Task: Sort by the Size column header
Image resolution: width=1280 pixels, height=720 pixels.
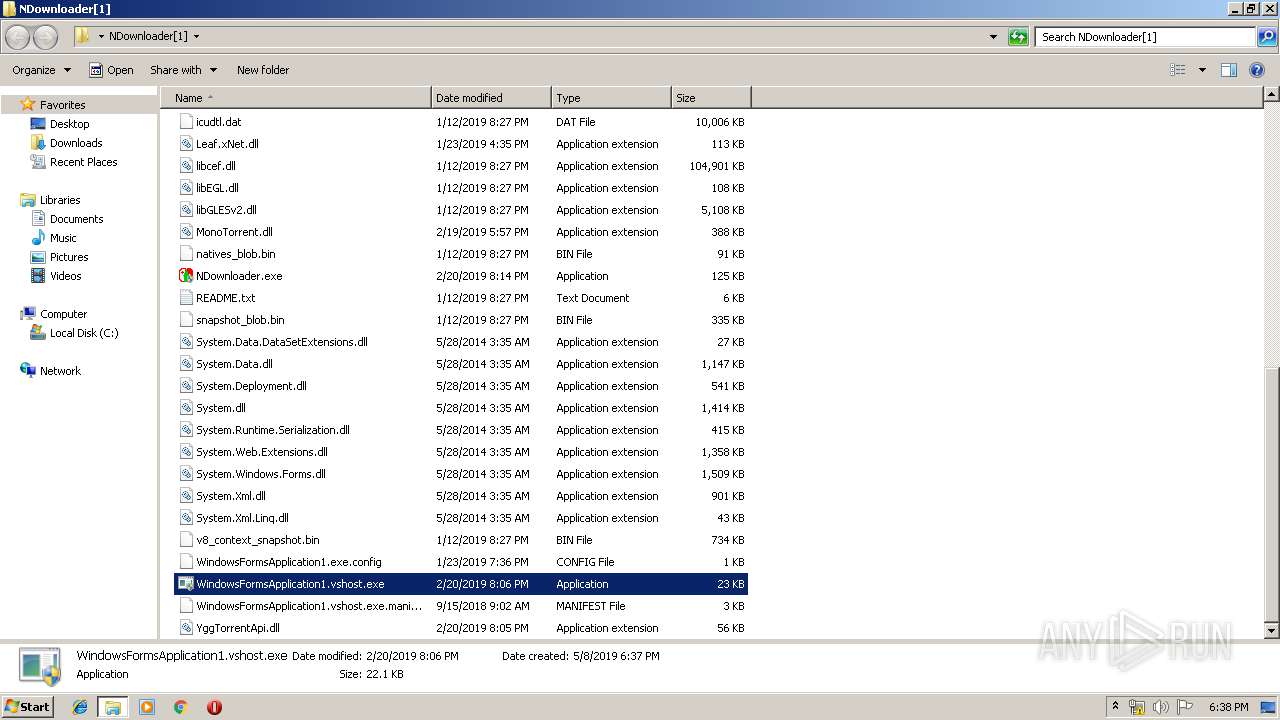Action: [711, 98]
